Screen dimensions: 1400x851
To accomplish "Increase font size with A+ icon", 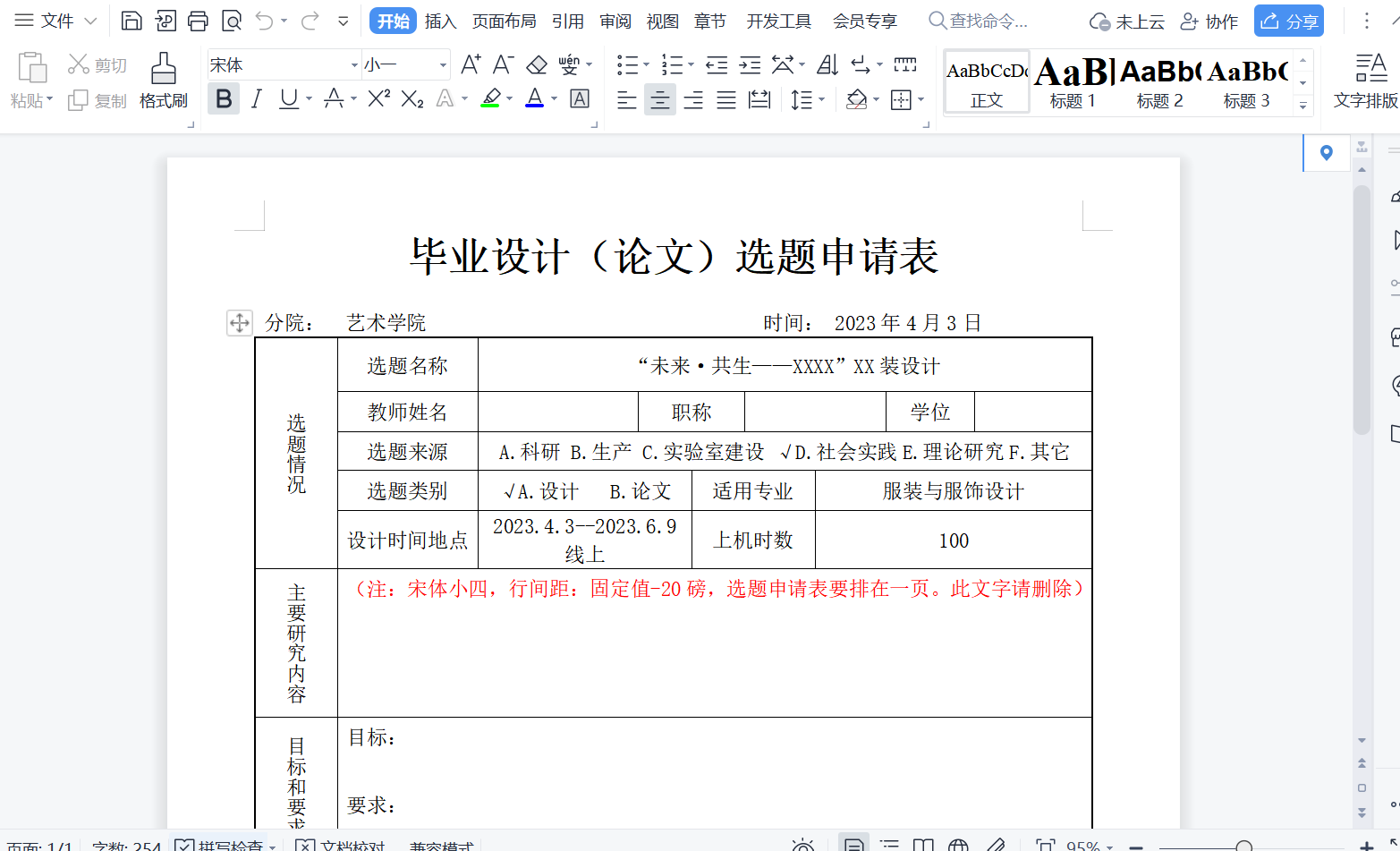I will coord(471,64).
